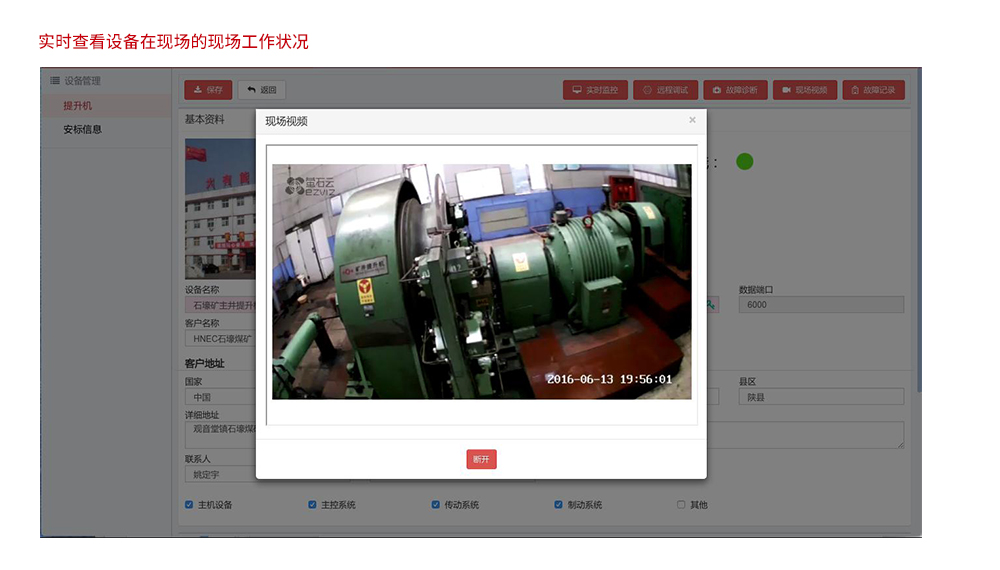Click the monitor icon on 实时监控
The width and height of the screenshot is (1000, 570).
point(577,90)
